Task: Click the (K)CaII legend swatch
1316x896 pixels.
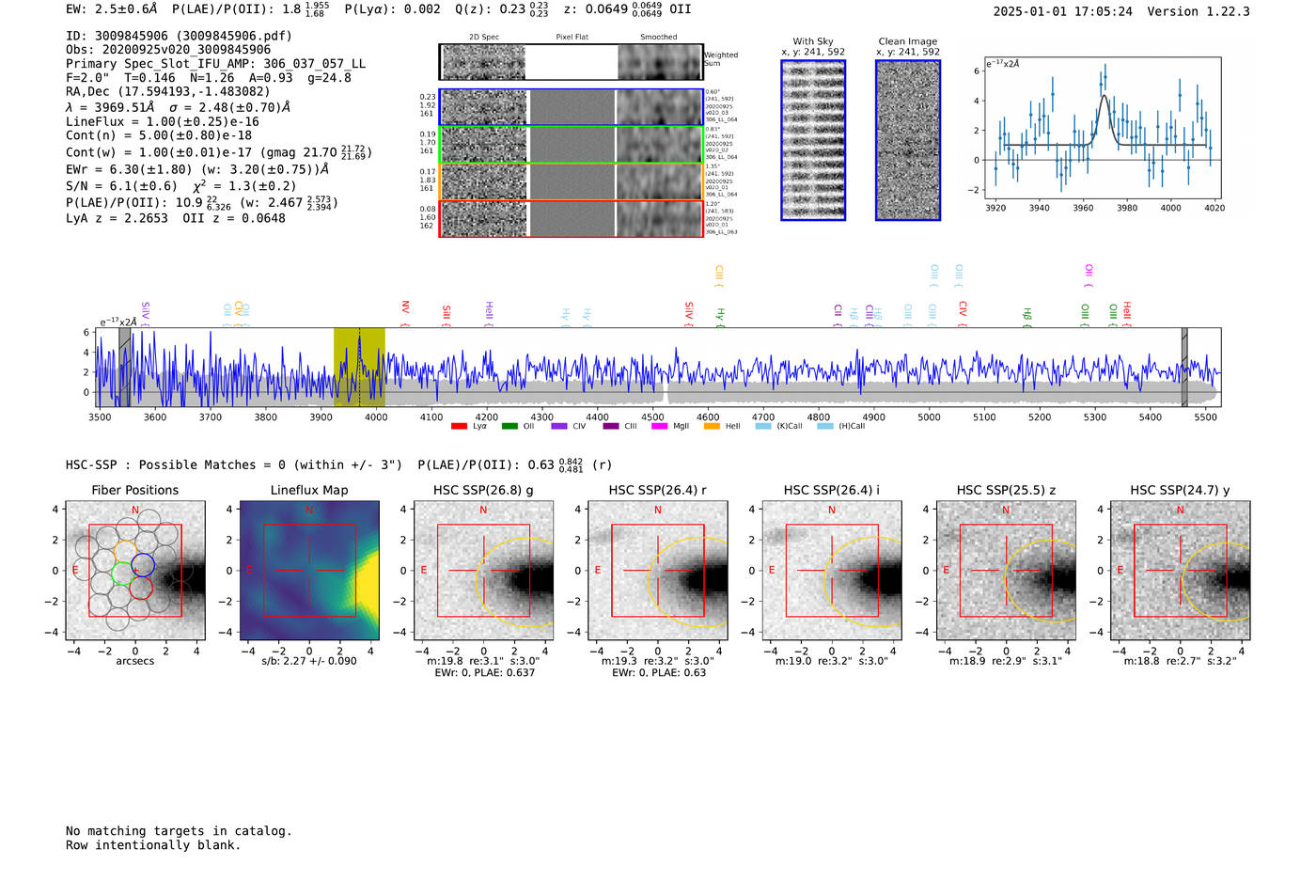Action: coord(762,427)
